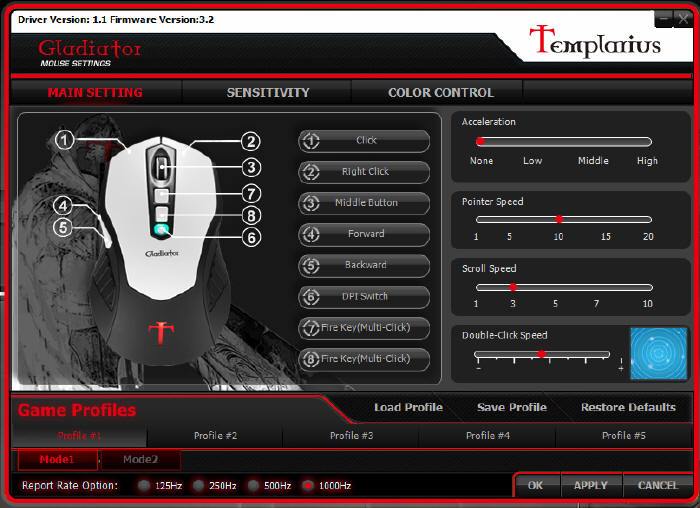Click circled number 4 on mouse diagram

pos(62,206)
